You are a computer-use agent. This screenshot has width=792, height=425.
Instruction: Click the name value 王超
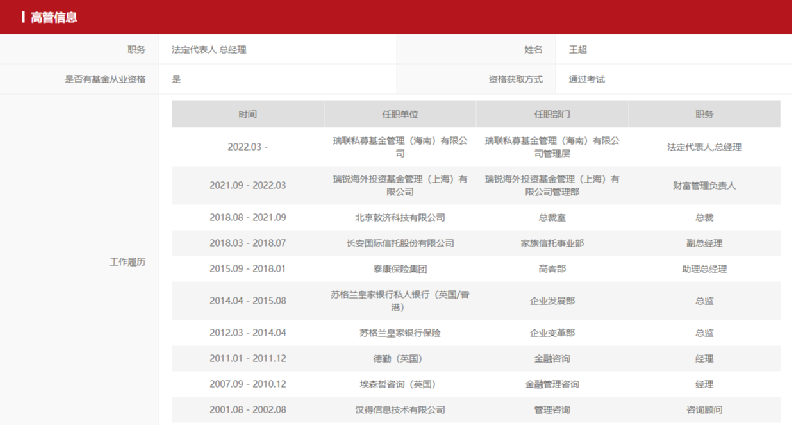[x=579, y=49]
